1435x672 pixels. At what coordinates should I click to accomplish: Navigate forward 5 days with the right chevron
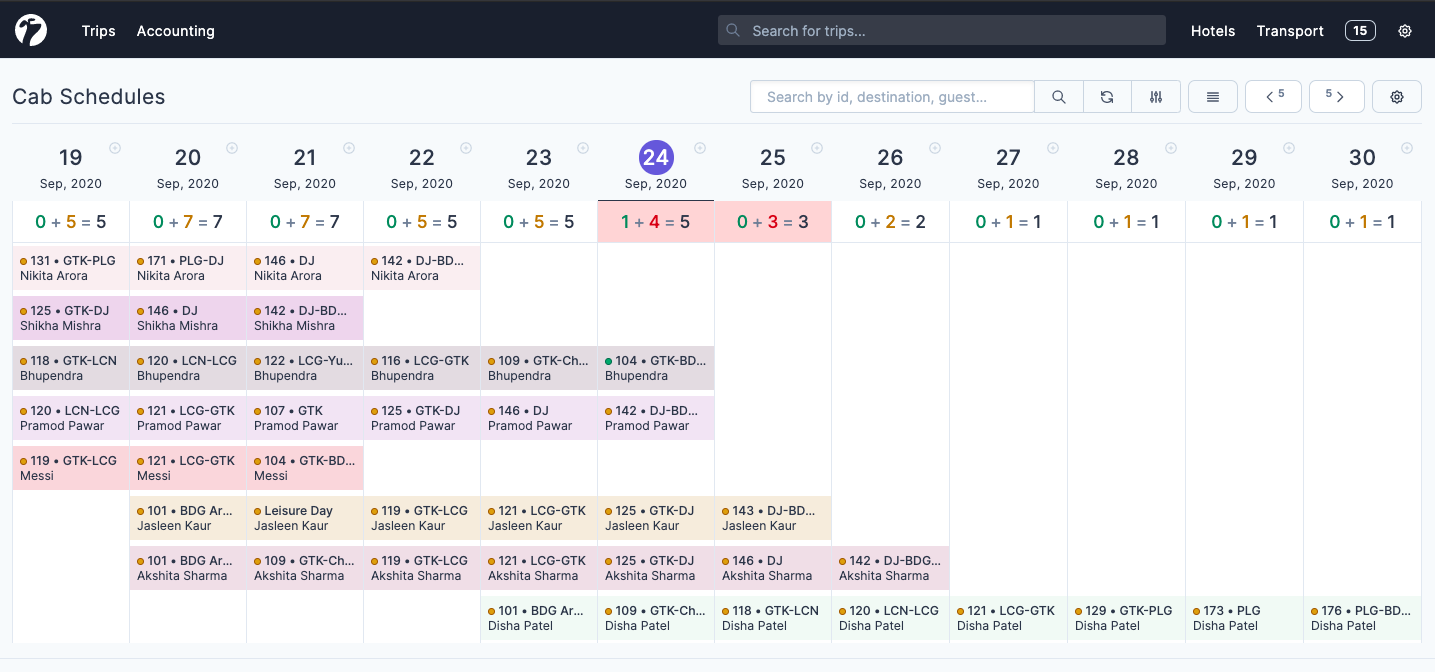pyautogui.click(x=1337, y=96)
